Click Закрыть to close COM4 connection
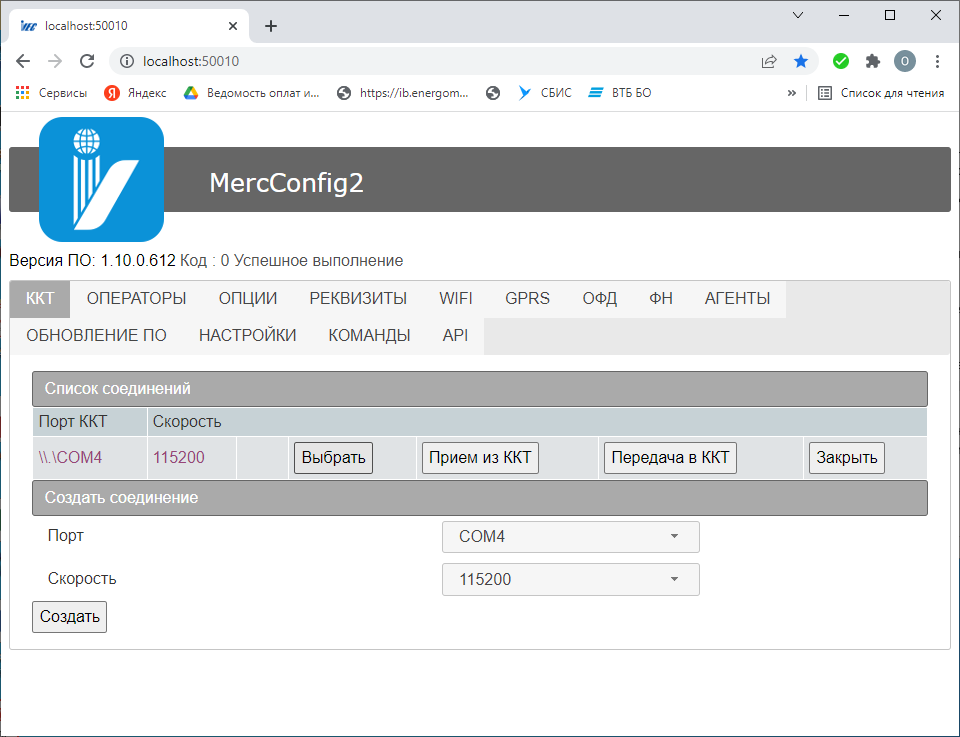This screenshot has width=960, height=737. (x=847, y=458)
